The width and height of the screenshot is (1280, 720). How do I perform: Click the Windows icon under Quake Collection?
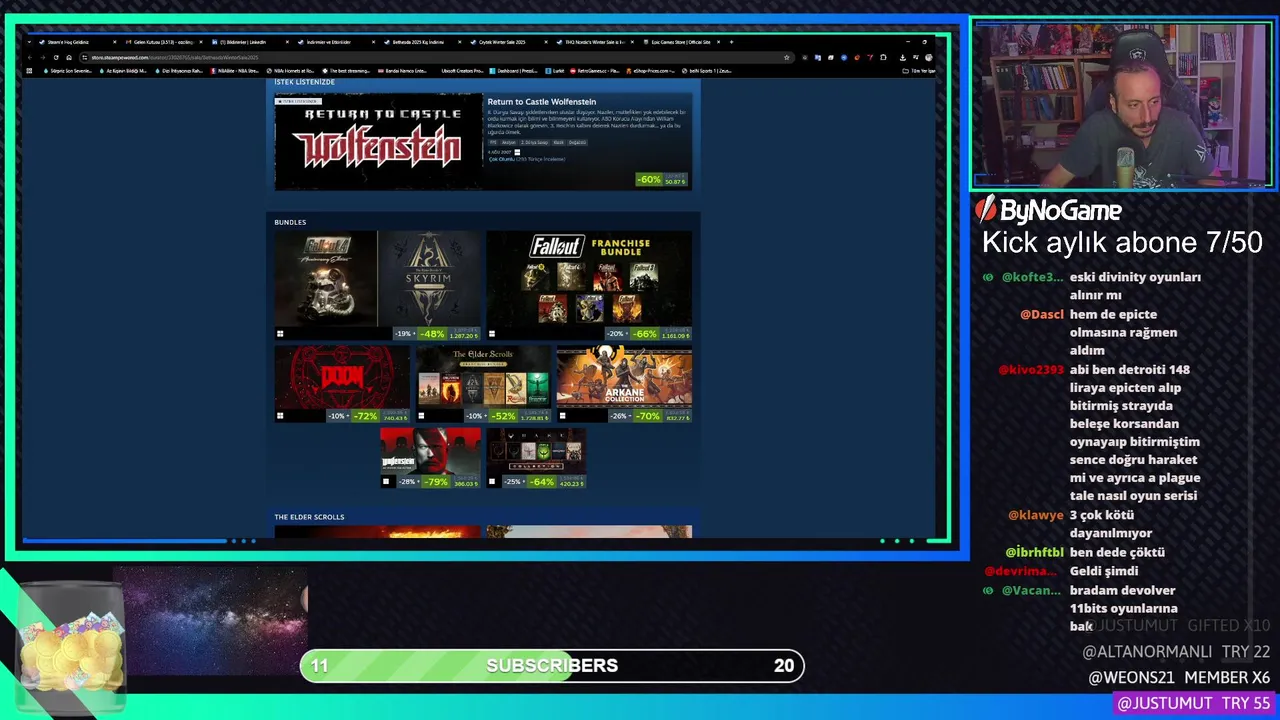[x=492, y=482]
